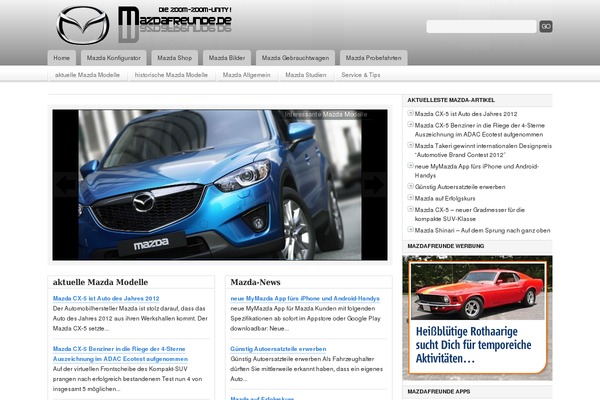
Task: Open the 'Service & Tips' submenu item
Action: 361,75
